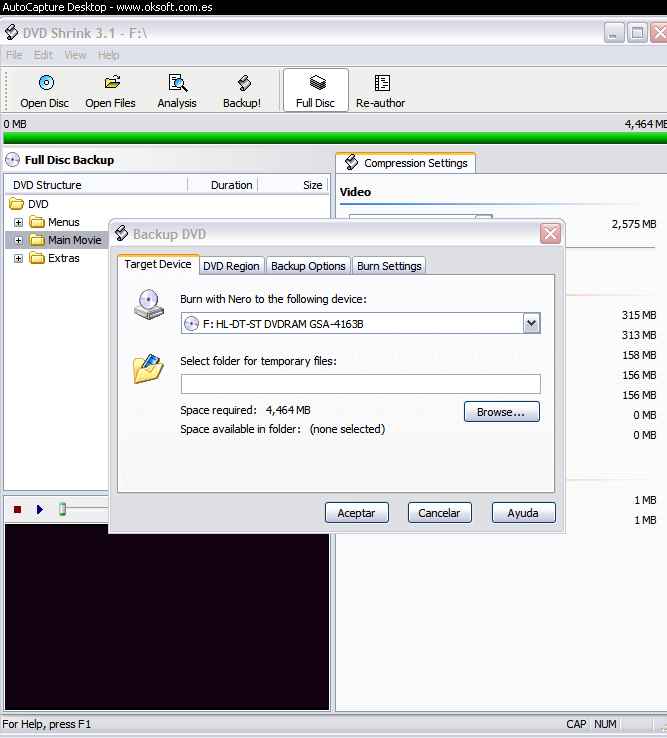Open the Help menu

[109, 55]
